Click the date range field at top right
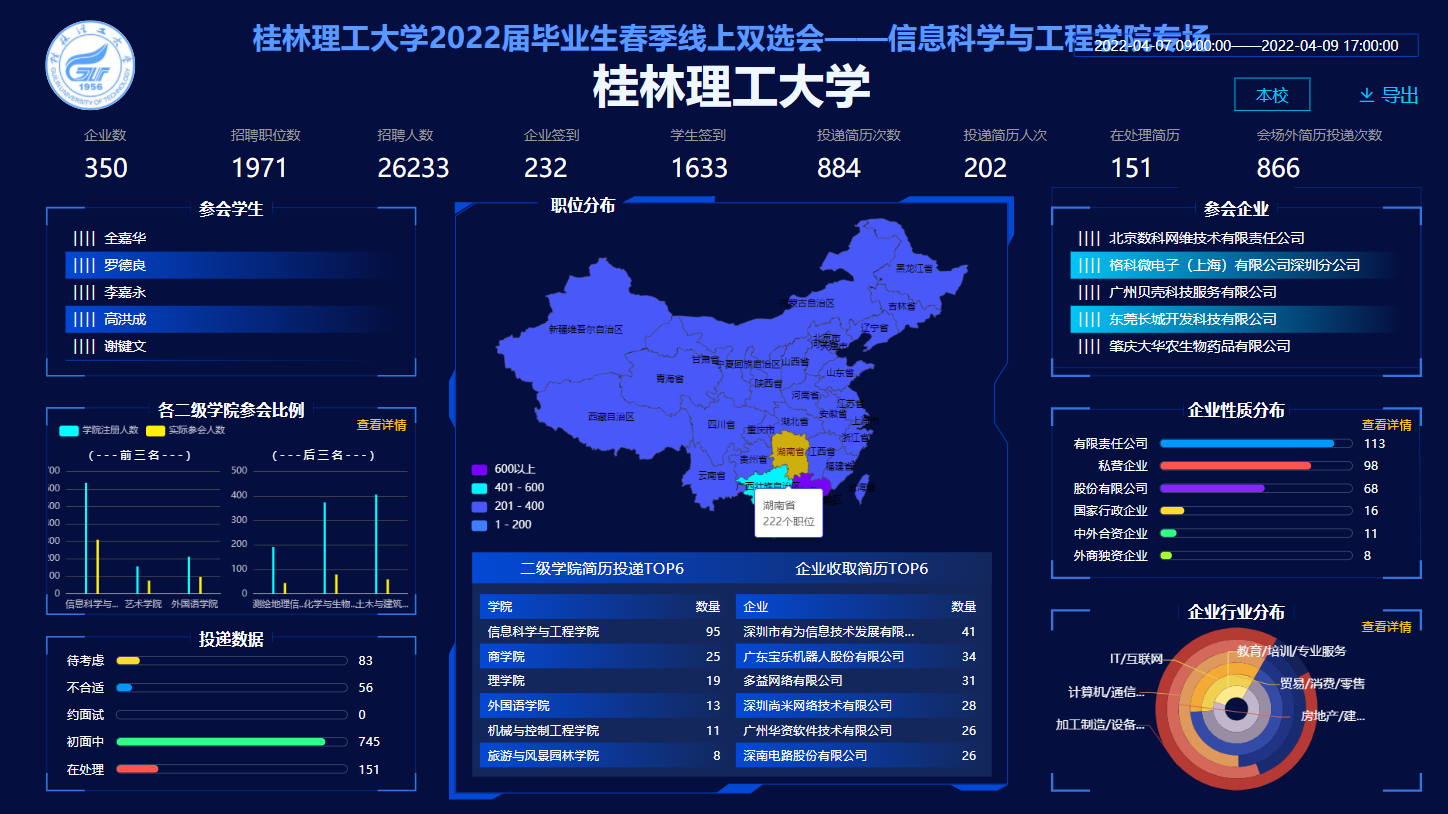This screenshot has height=814, width=1448. 1246,45
